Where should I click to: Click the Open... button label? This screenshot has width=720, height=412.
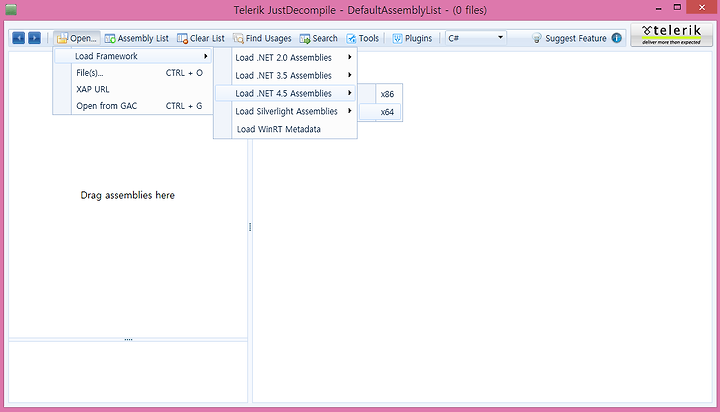[x=83, y=39]
